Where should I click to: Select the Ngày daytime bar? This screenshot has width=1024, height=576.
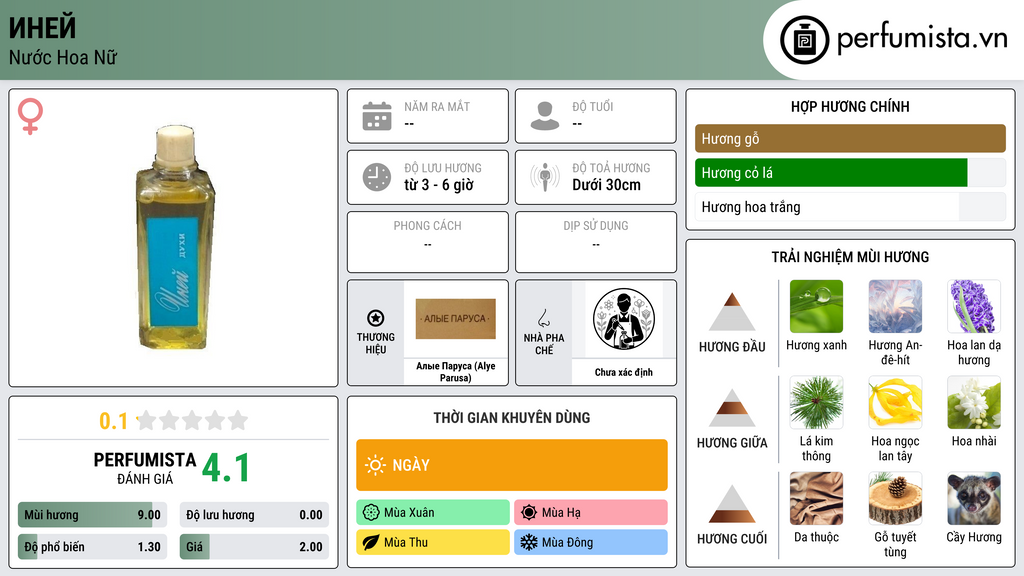point(511,465)
